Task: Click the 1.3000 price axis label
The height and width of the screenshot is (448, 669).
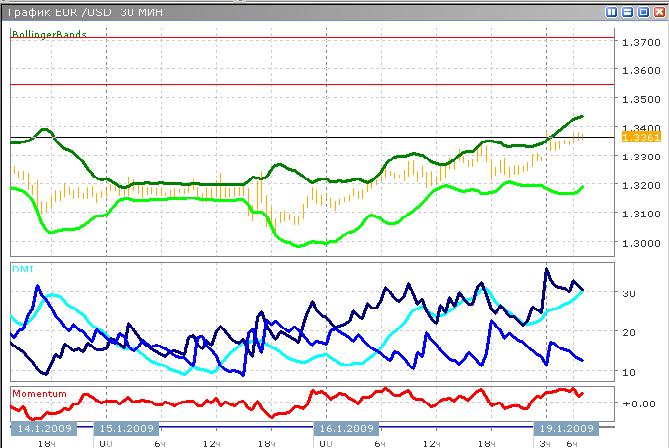Action: pos(637,243)
